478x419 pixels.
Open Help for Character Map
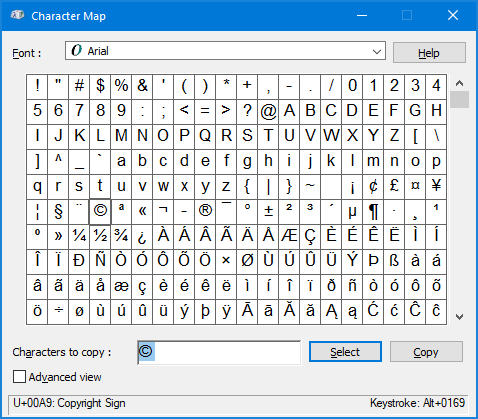pyautogui.click(x=429, y=53)
